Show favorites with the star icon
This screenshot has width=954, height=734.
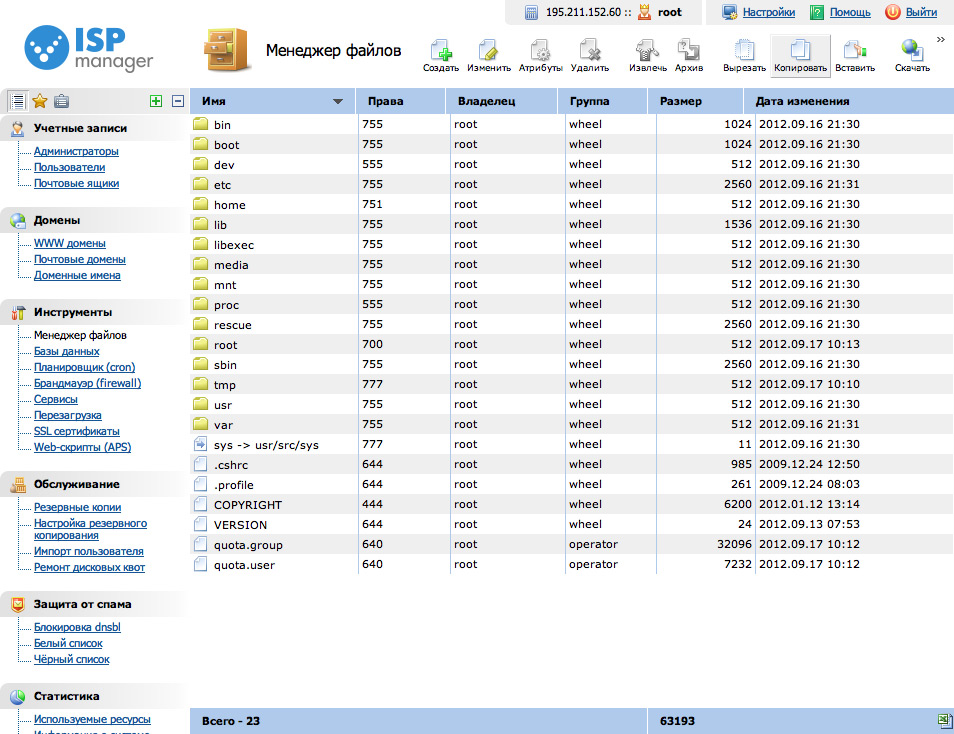coord(40,101)
